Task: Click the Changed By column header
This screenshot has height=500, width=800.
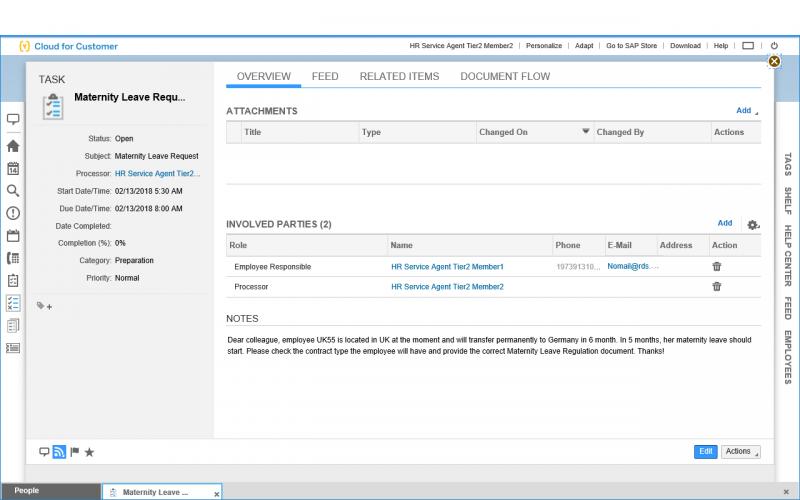Action: (652, 132)
